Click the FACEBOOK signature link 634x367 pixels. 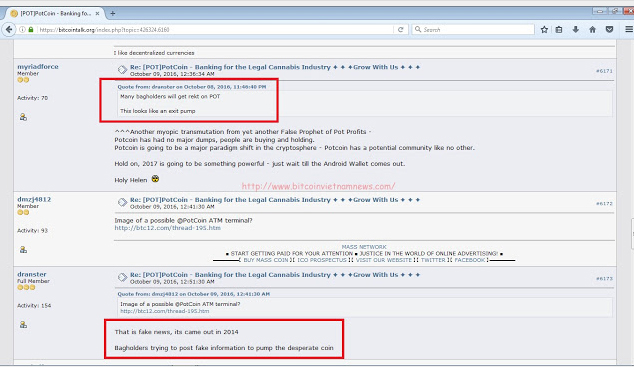click(x=469, y=260)
